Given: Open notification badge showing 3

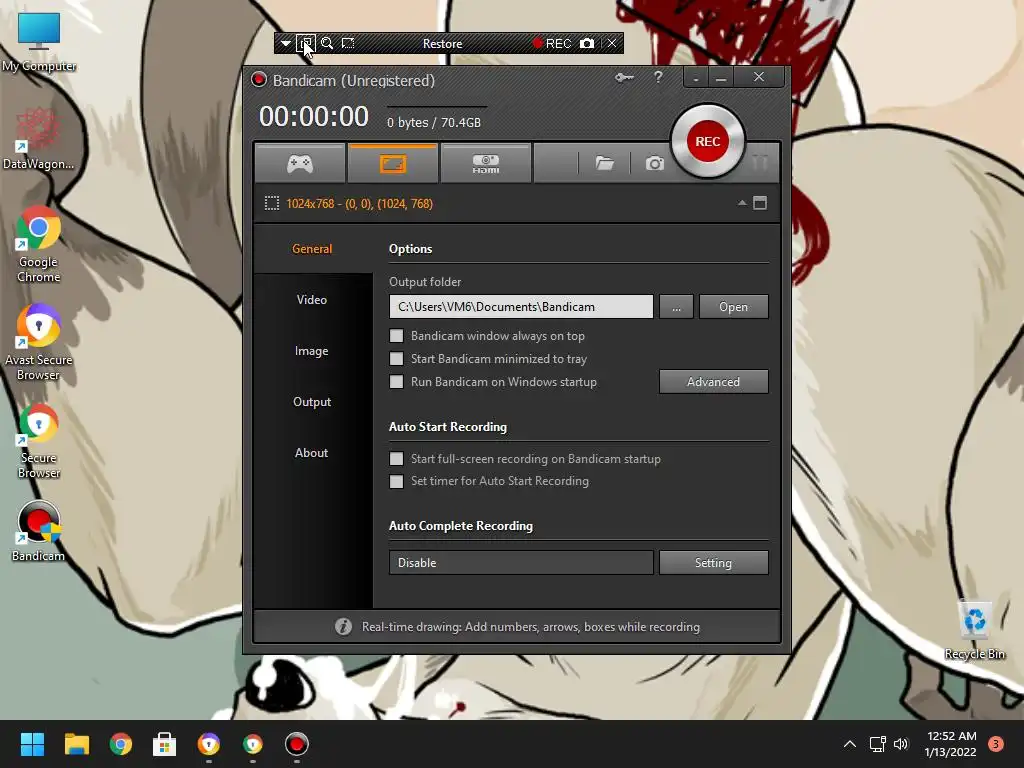Looking at the screenshot, I should point(996,744).
